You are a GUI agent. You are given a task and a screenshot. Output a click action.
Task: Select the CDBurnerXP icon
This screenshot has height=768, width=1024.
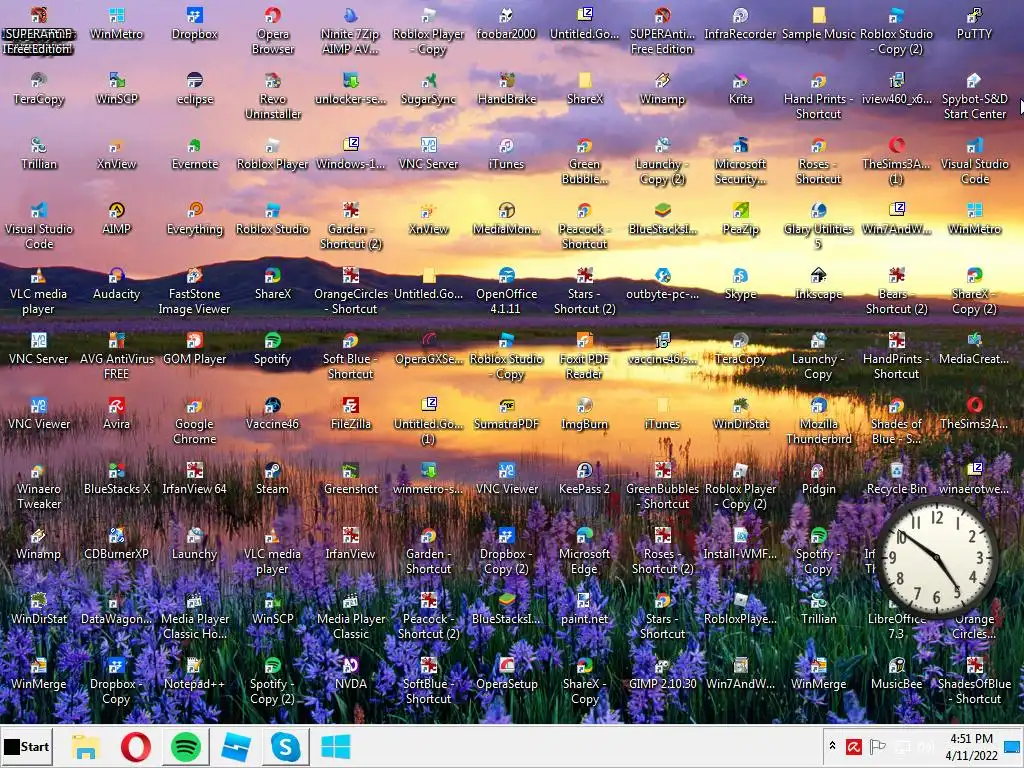pyautogui.click(x=116, y=544)
